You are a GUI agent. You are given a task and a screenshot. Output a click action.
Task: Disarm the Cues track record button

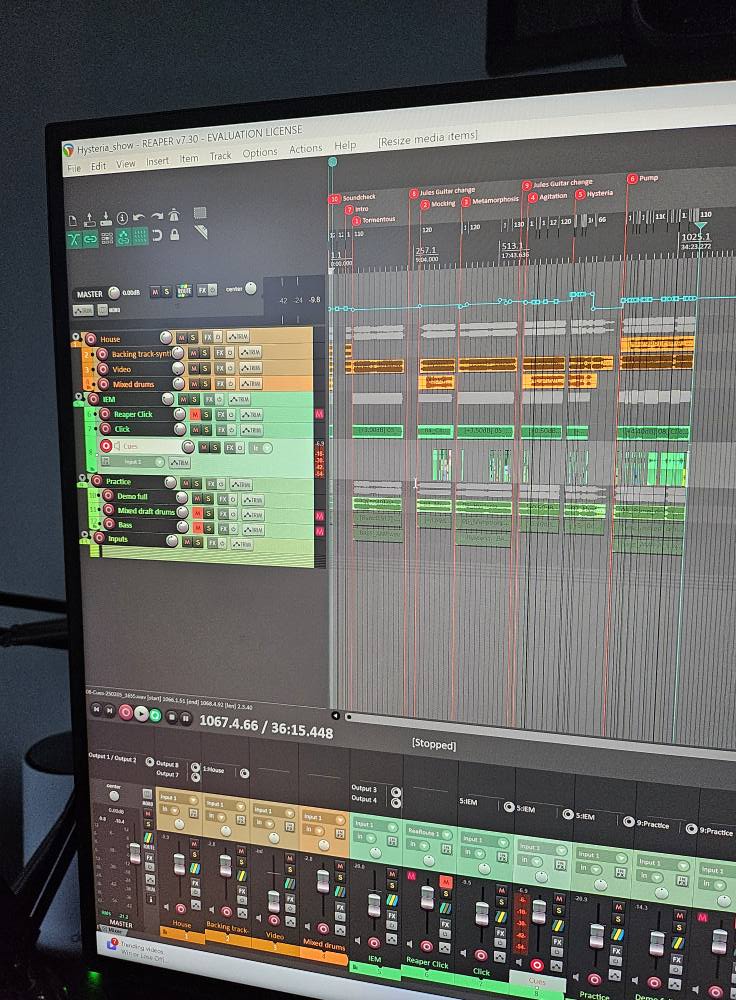pos(106,446)
